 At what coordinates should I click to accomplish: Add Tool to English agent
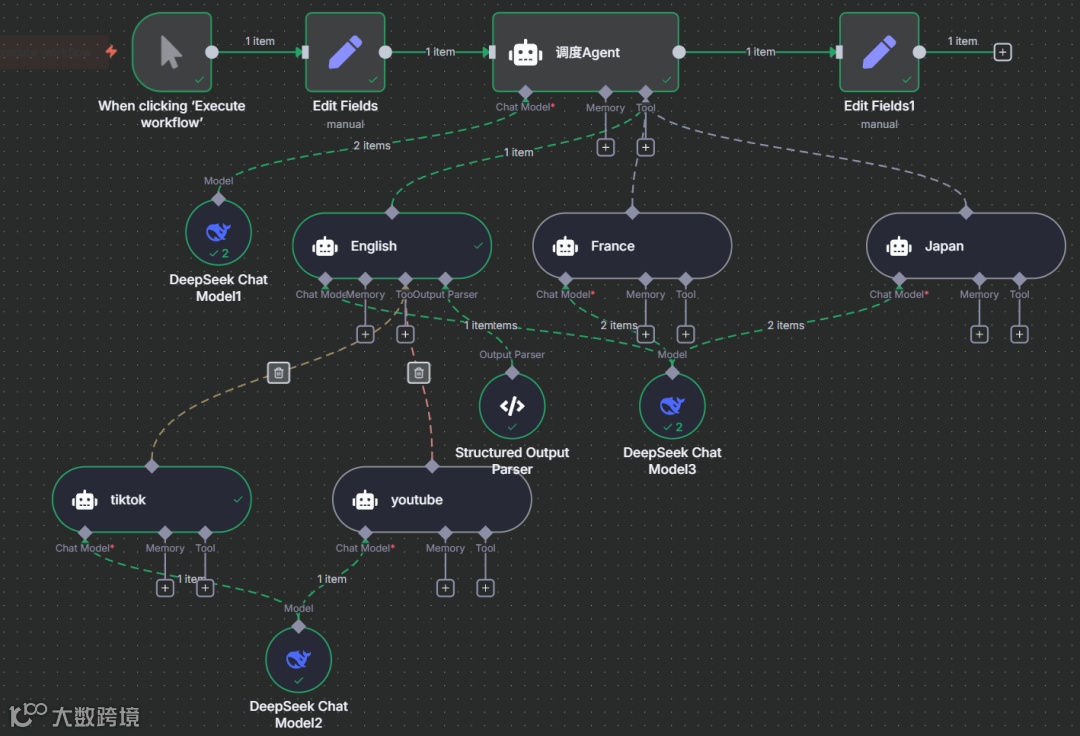pos(405,334)
